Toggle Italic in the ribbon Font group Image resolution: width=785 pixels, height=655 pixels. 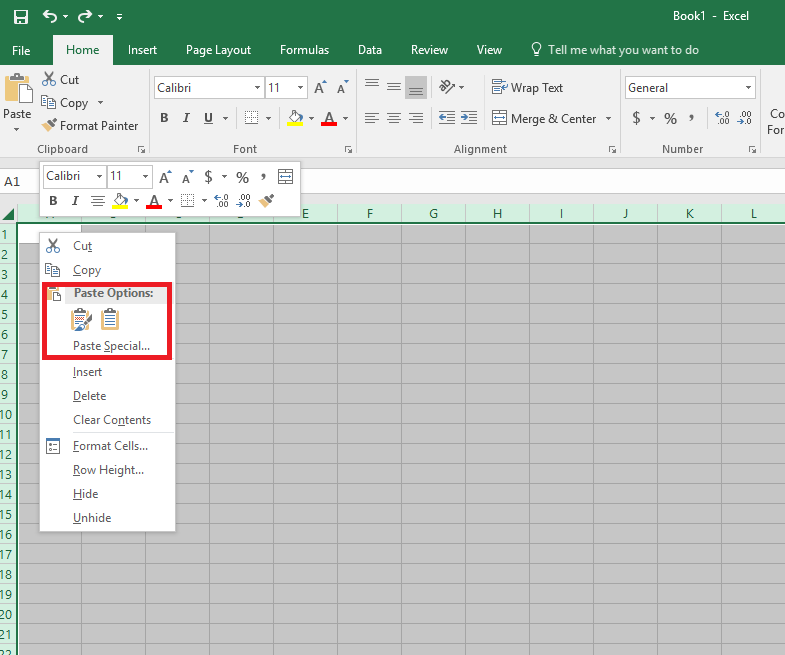186,118
